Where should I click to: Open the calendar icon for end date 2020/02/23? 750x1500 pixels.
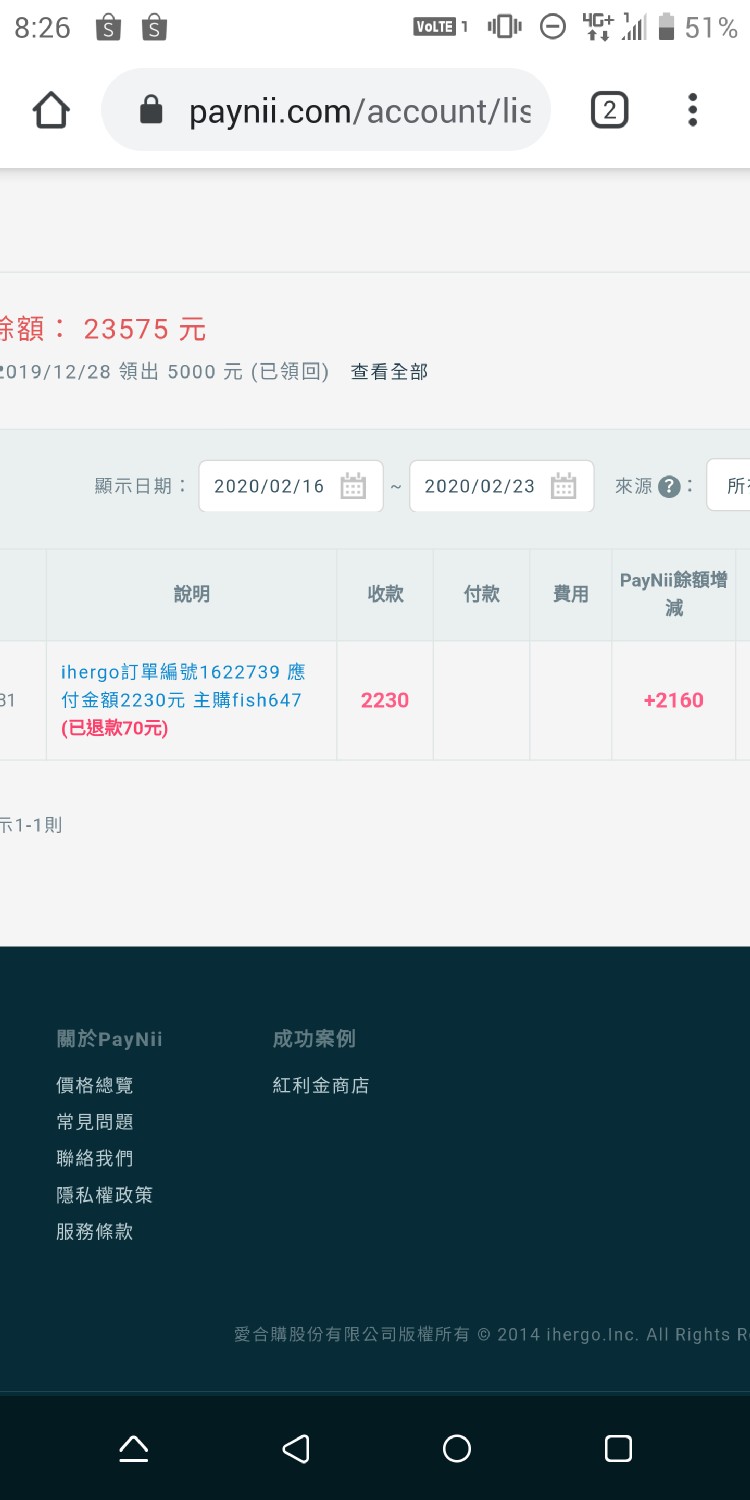(x=564, y=487)
